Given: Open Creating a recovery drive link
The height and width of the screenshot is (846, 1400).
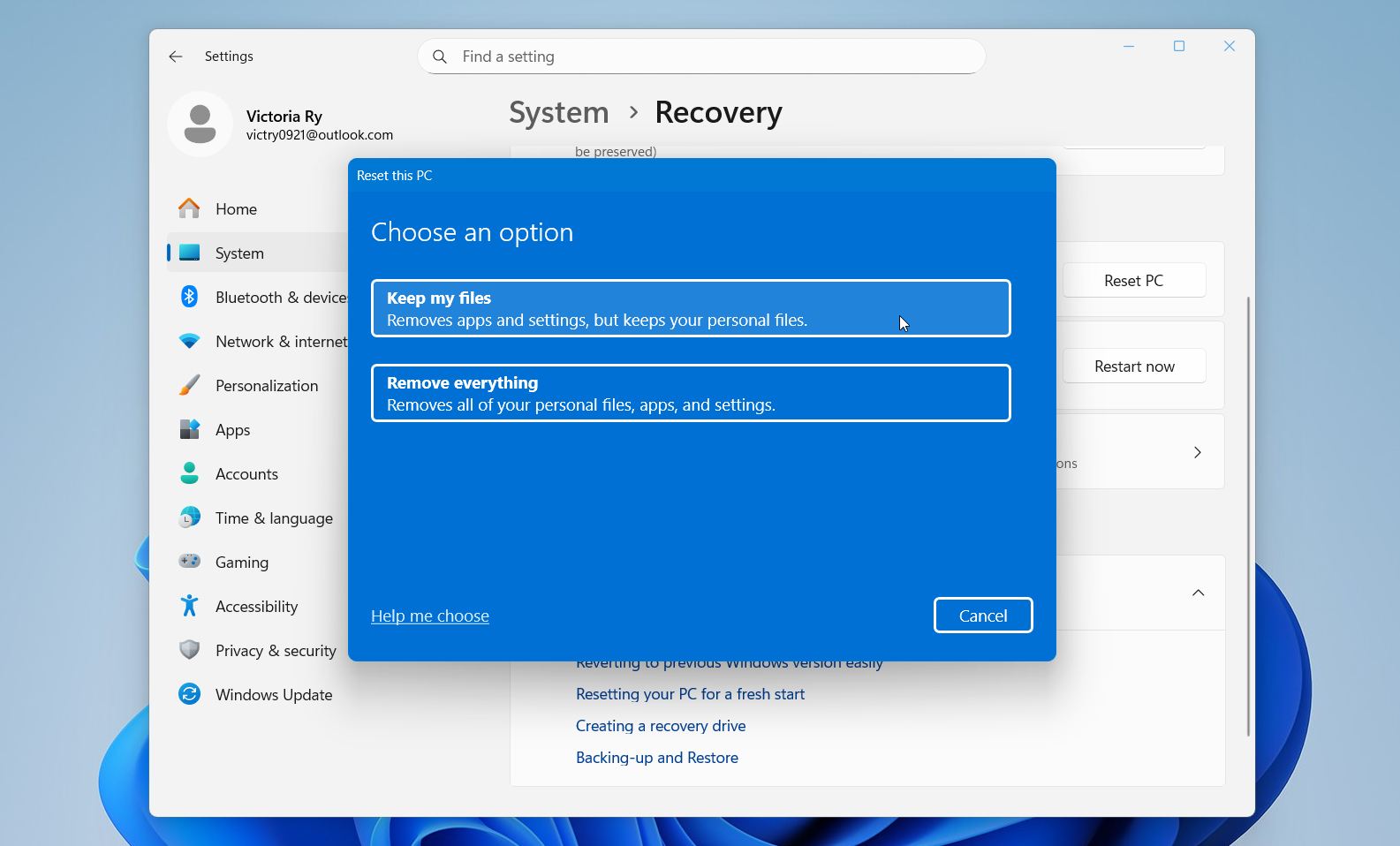Looking at the screenshot, I should pos(660,726).
